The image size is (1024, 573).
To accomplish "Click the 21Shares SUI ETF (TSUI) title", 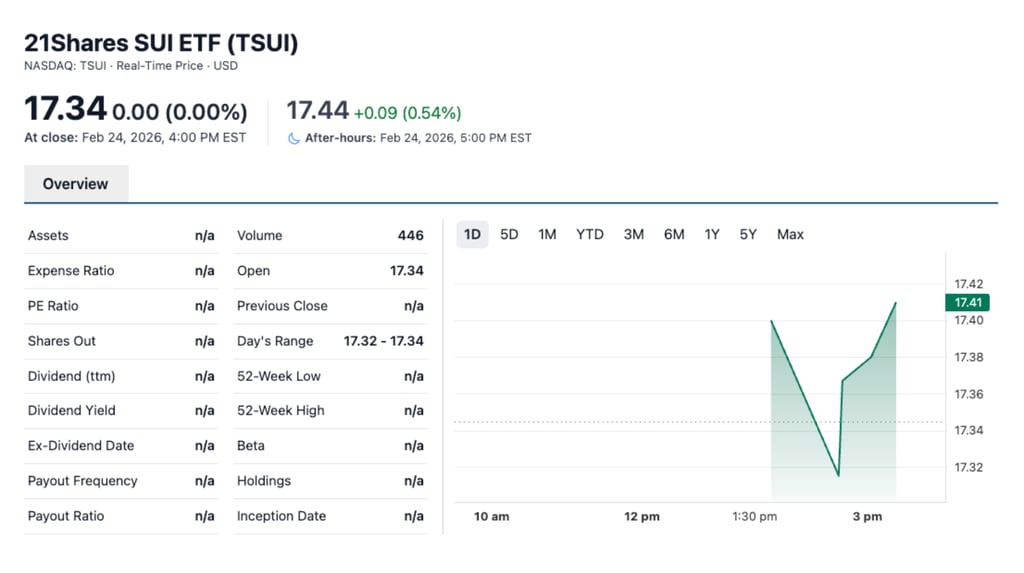I will point(161,43).
